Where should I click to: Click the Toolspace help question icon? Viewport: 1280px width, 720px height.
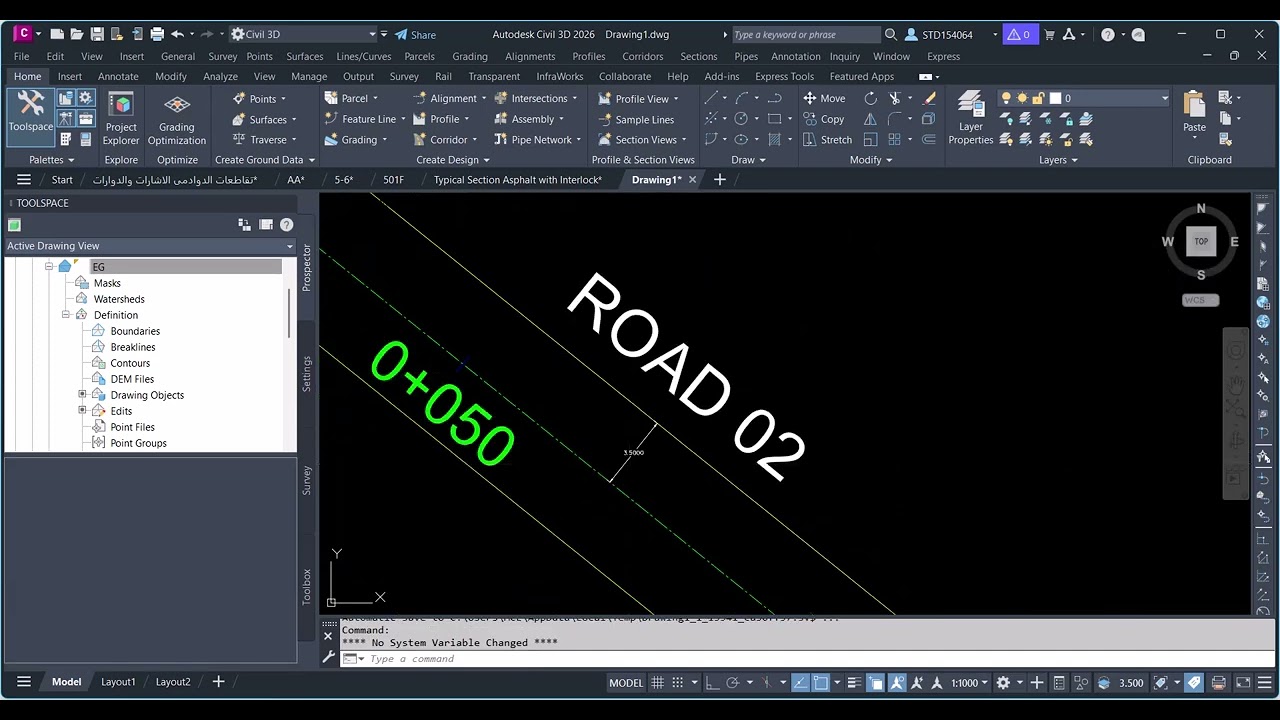tap(286, 225)
